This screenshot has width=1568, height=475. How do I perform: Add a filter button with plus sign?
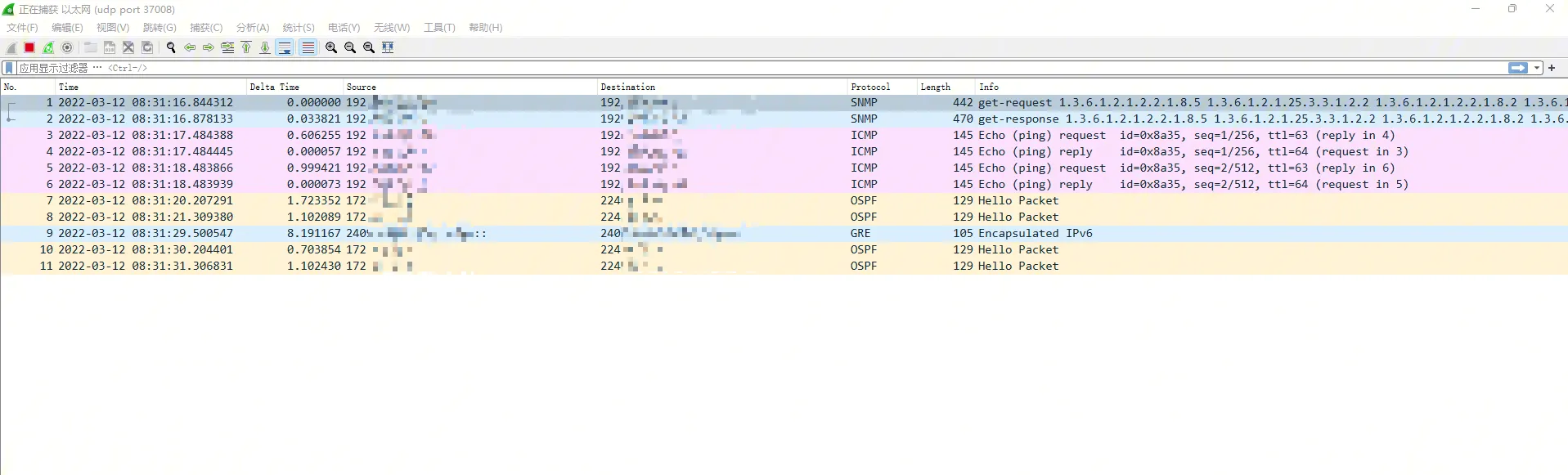coord(1552,68)
